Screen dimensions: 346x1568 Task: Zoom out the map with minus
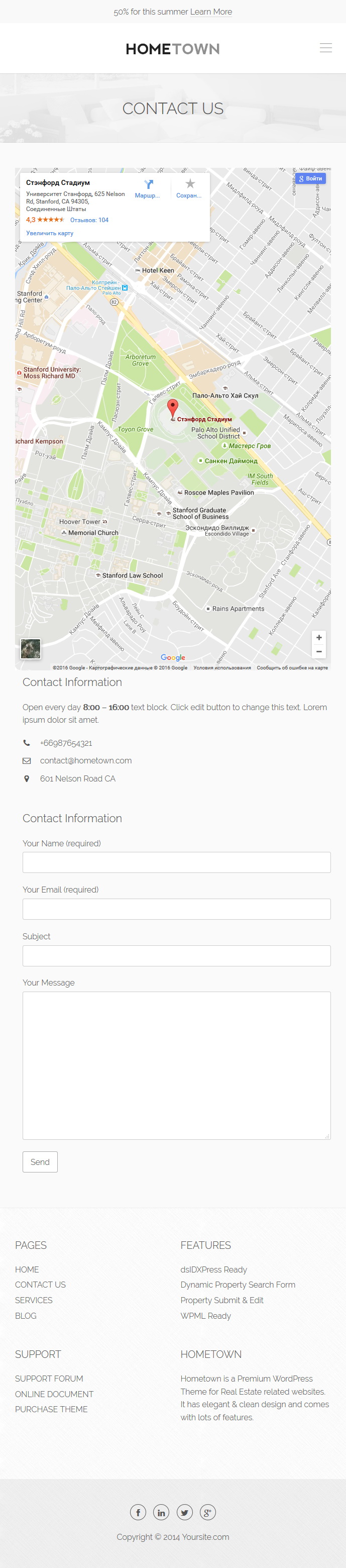(319, 651)
